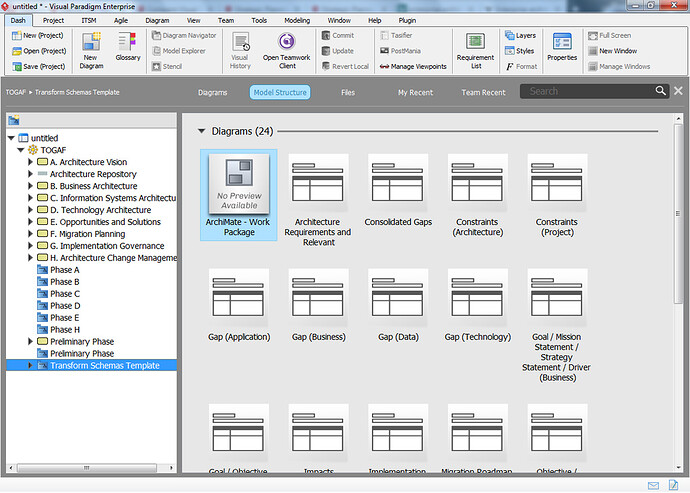Image resolution: width=690 pixels, height=493 pixels.
Task: Open a New Window
Action: pyautogui.click(x=613, y=51)
